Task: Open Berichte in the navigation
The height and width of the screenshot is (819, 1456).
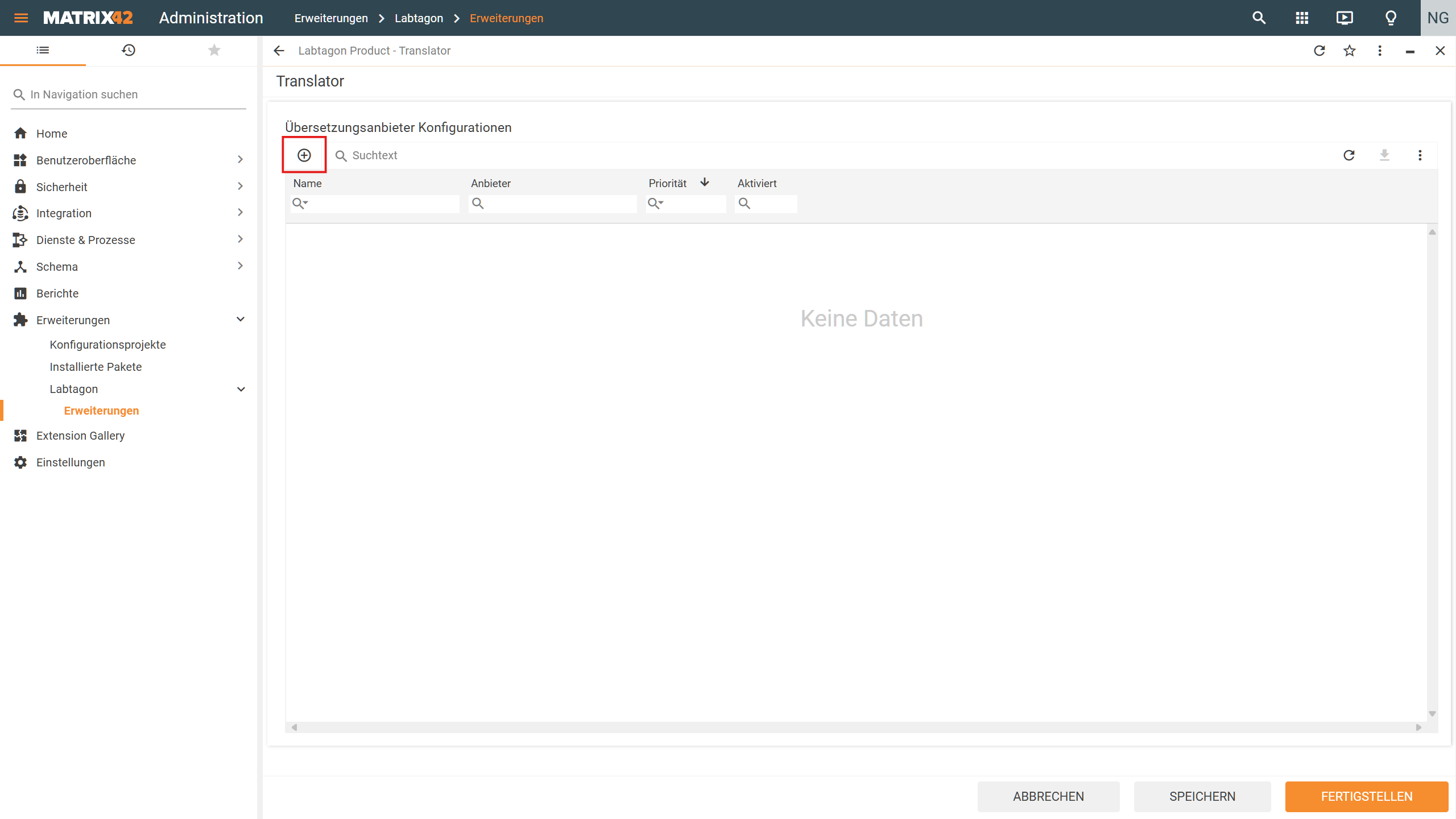Action: (x=57, y=293)
